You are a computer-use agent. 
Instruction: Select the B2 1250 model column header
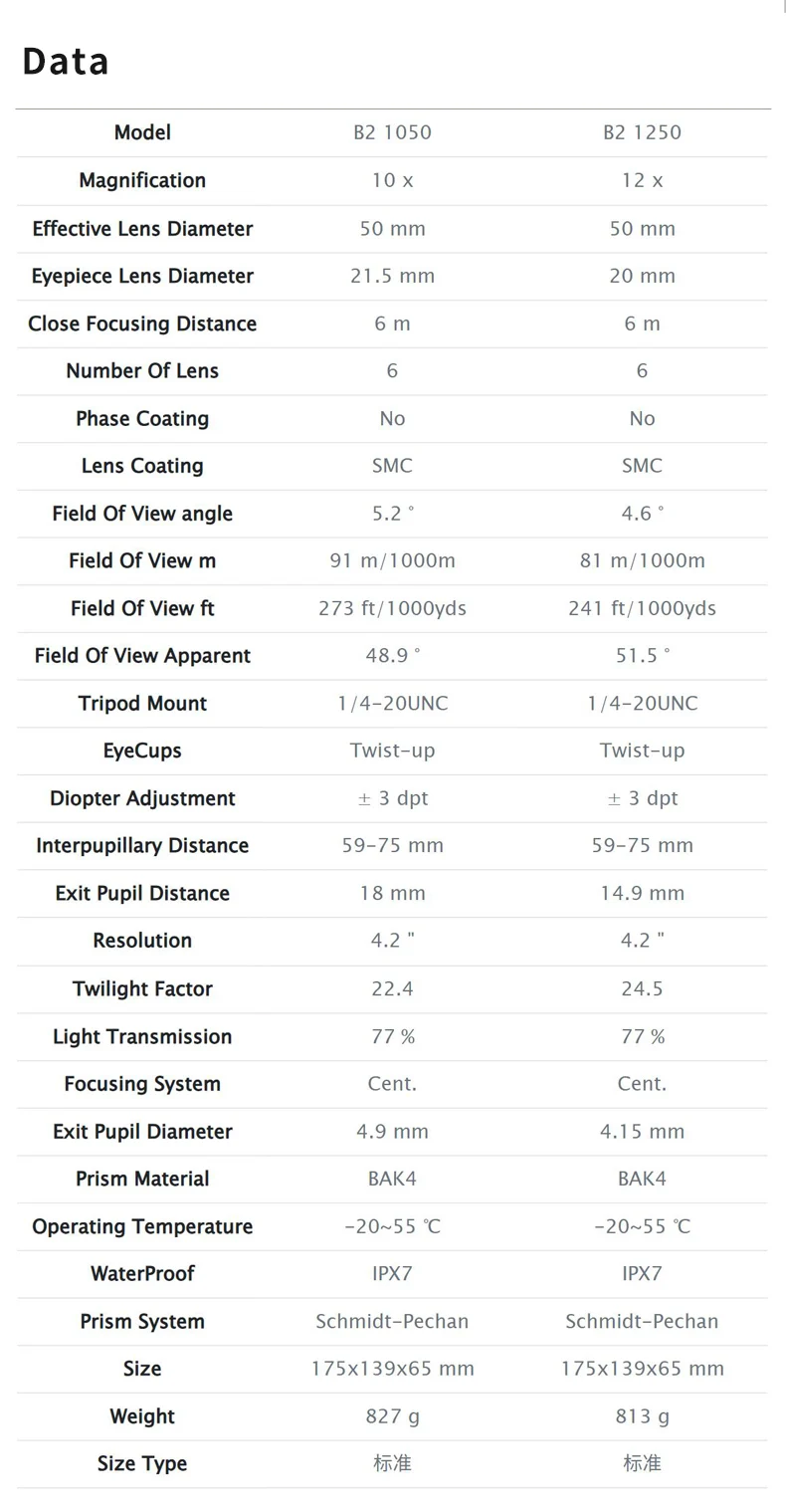tap(642, 132)
